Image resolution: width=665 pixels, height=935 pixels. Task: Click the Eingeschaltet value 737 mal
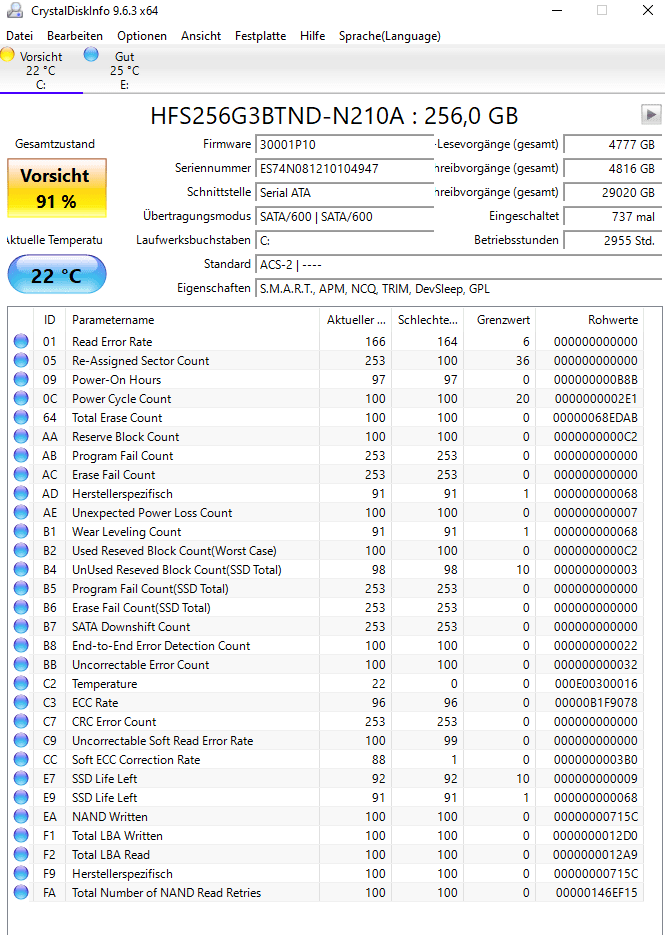click(x=613, y=216)
